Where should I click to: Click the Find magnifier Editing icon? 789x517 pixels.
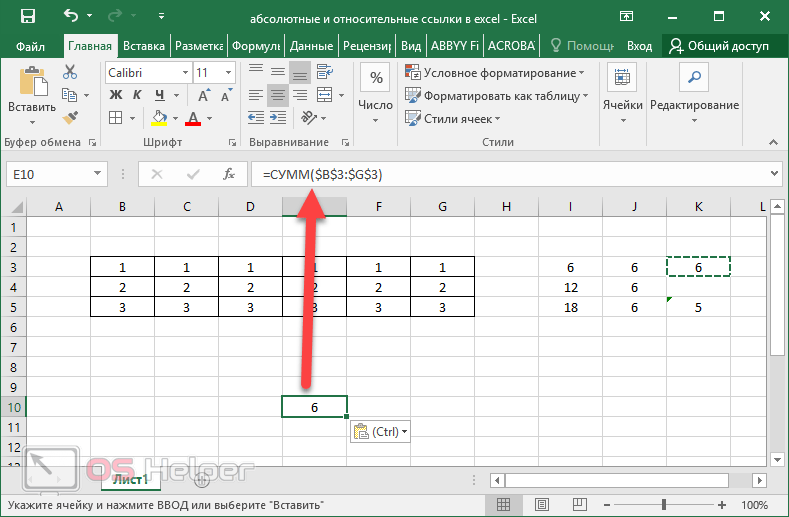click(x=694, y=77)
